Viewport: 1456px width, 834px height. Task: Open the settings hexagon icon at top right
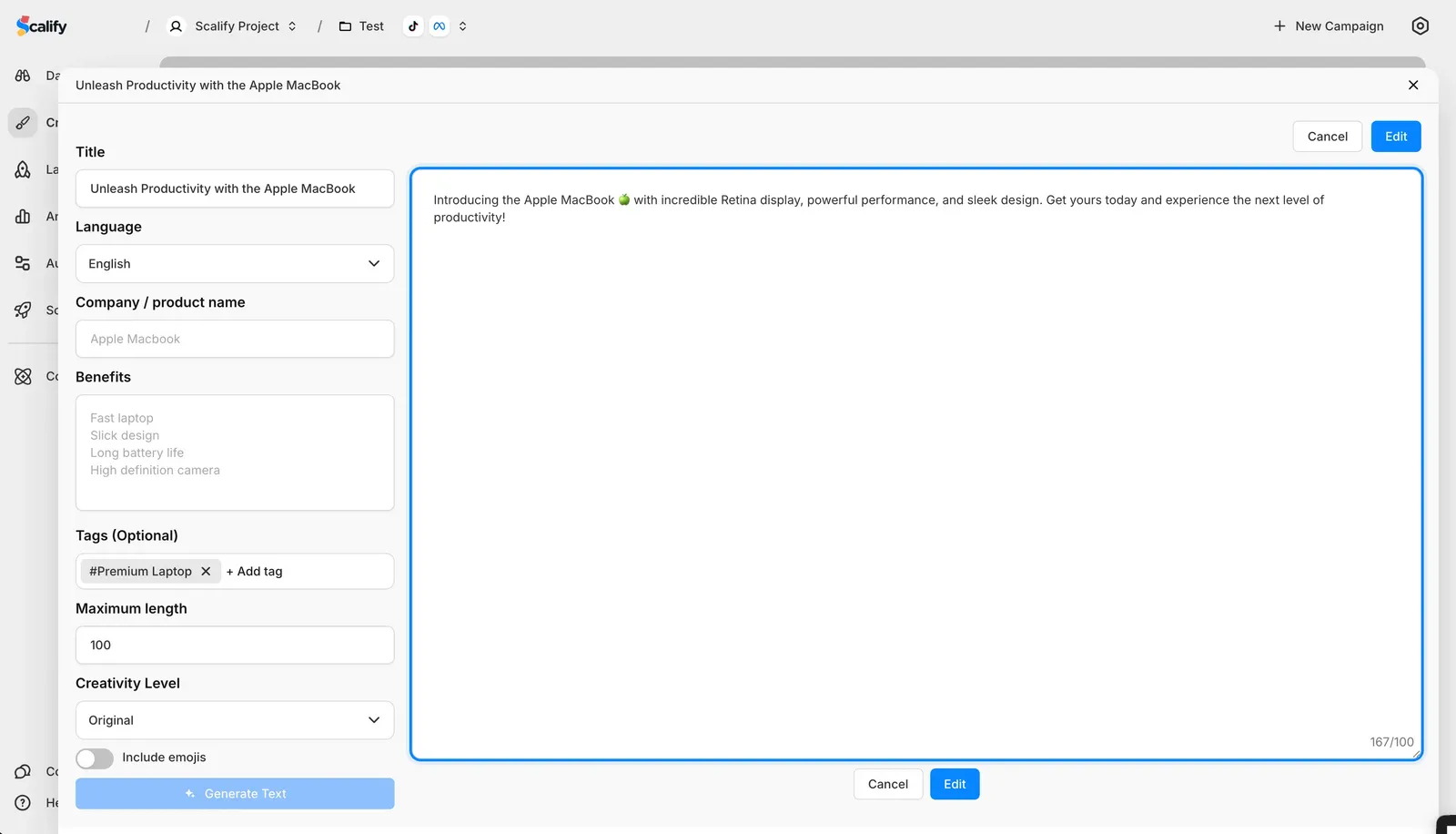(x=1420, y=26)
